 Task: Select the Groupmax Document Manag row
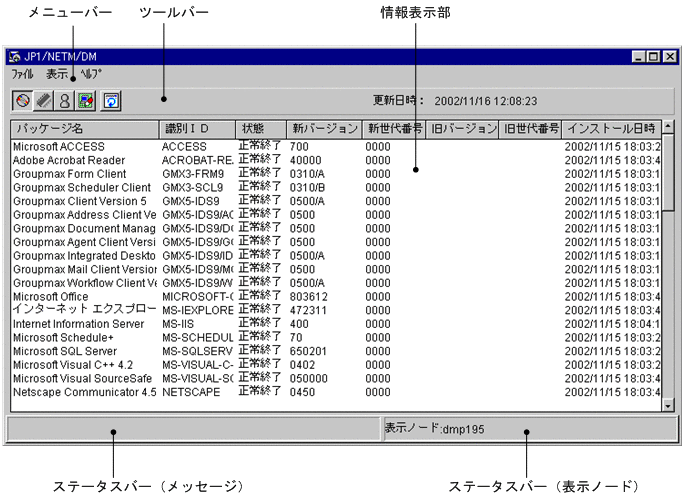(336, 229)
